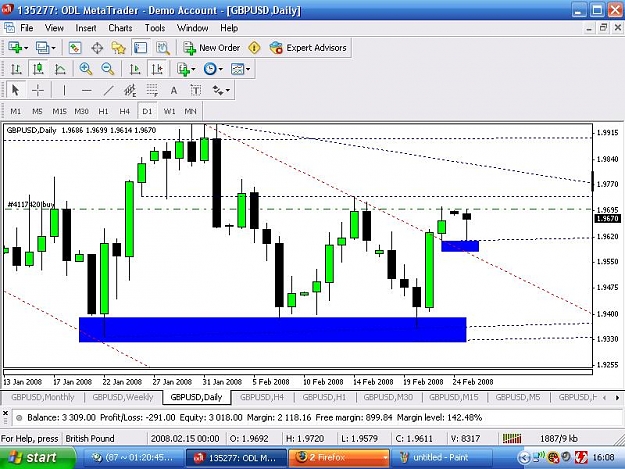Screen dimensions: 625x469
Task: Open the Charts menu
Action: pyautogui.click(x=120, y=28)
